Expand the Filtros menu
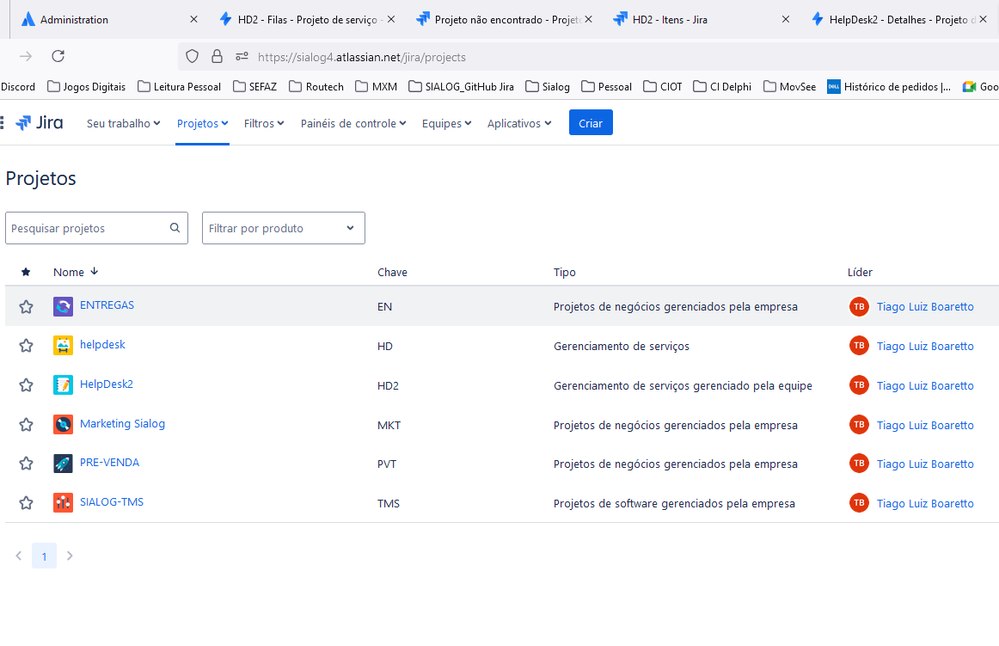 click(x=264, y=124)
